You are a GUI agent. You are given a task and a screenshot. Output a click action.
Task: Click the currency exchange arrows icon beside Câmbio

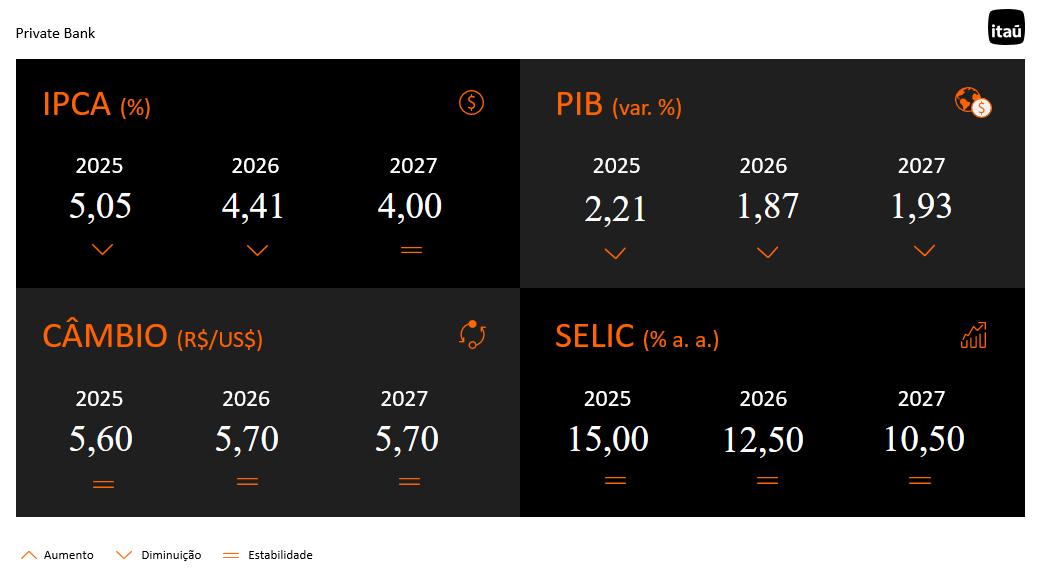(472, 335)
